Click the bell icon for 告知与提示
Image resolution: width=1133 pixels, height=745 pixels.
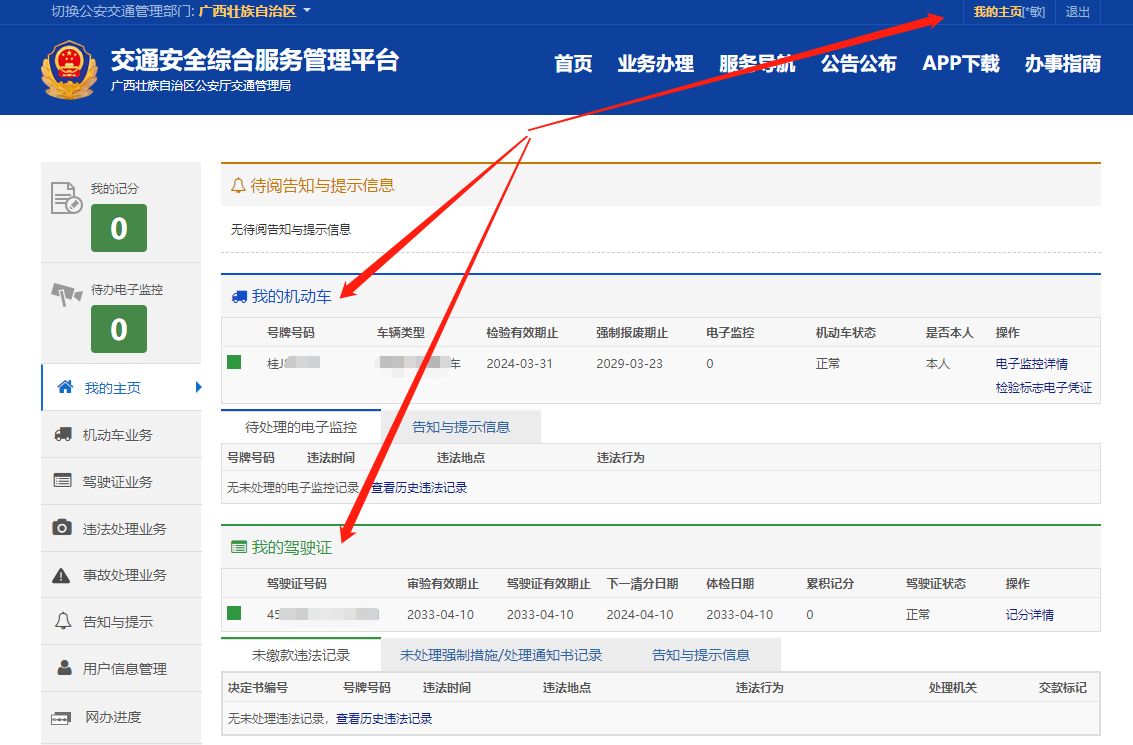(62, 622)
